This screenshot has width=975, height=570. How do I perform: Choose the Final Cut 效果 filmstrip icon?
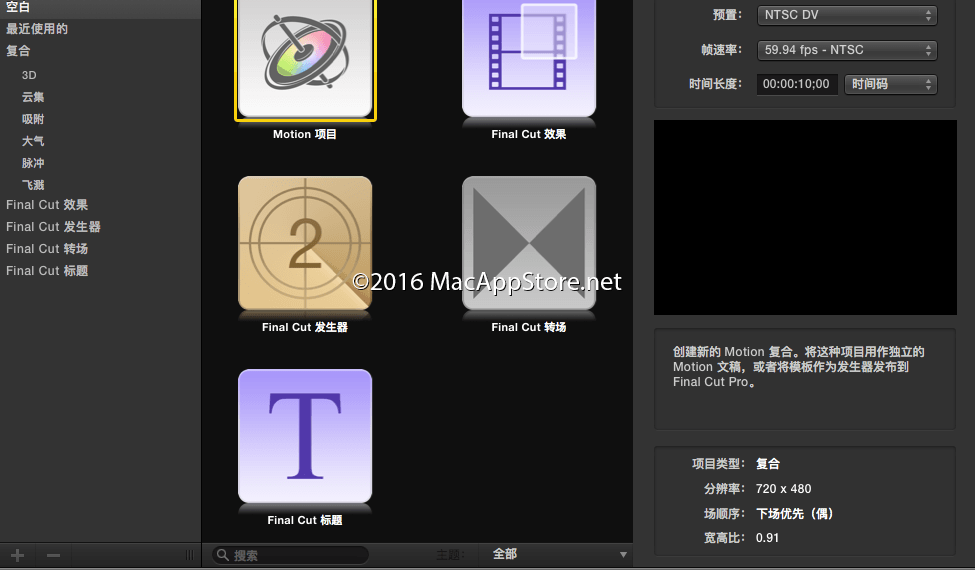pyautogui.click(x=529, y=58)
